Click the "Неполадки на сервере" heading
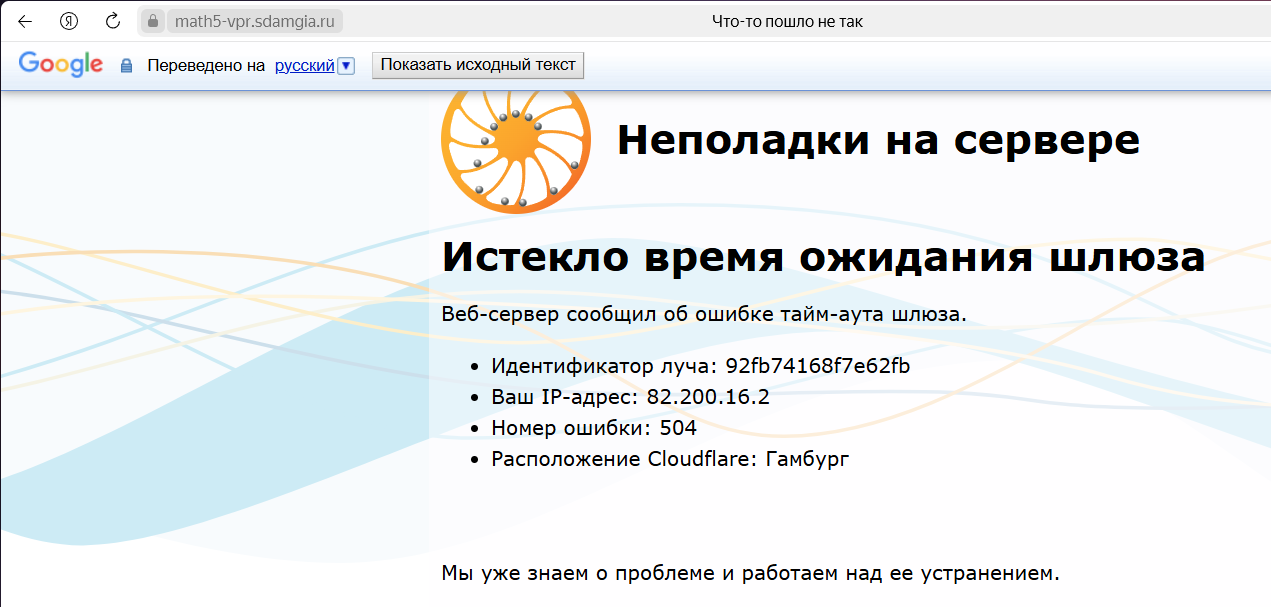The height and width of the screenshot is (607, 1271). coord(878,140)
